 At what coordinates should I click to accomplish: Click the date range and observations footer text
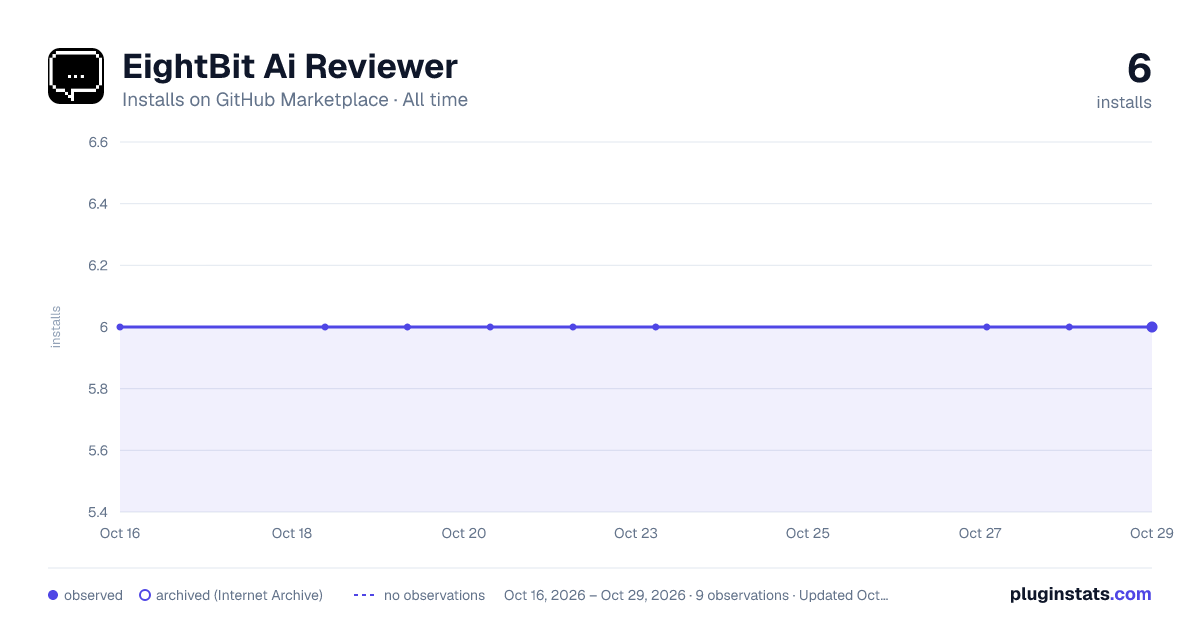click(696, 595)
